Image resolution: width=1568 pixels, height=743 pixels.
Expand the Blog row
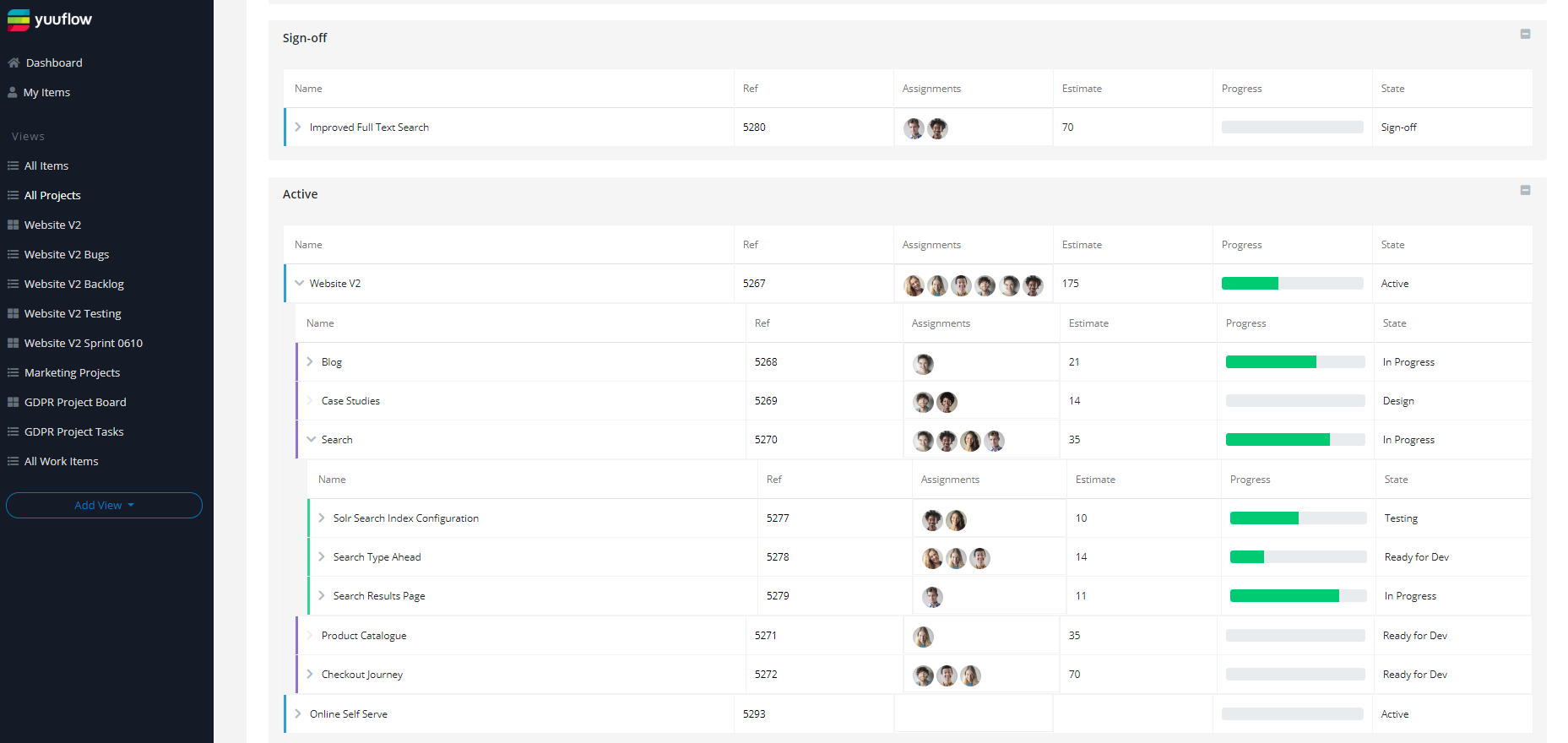(310, 361)
